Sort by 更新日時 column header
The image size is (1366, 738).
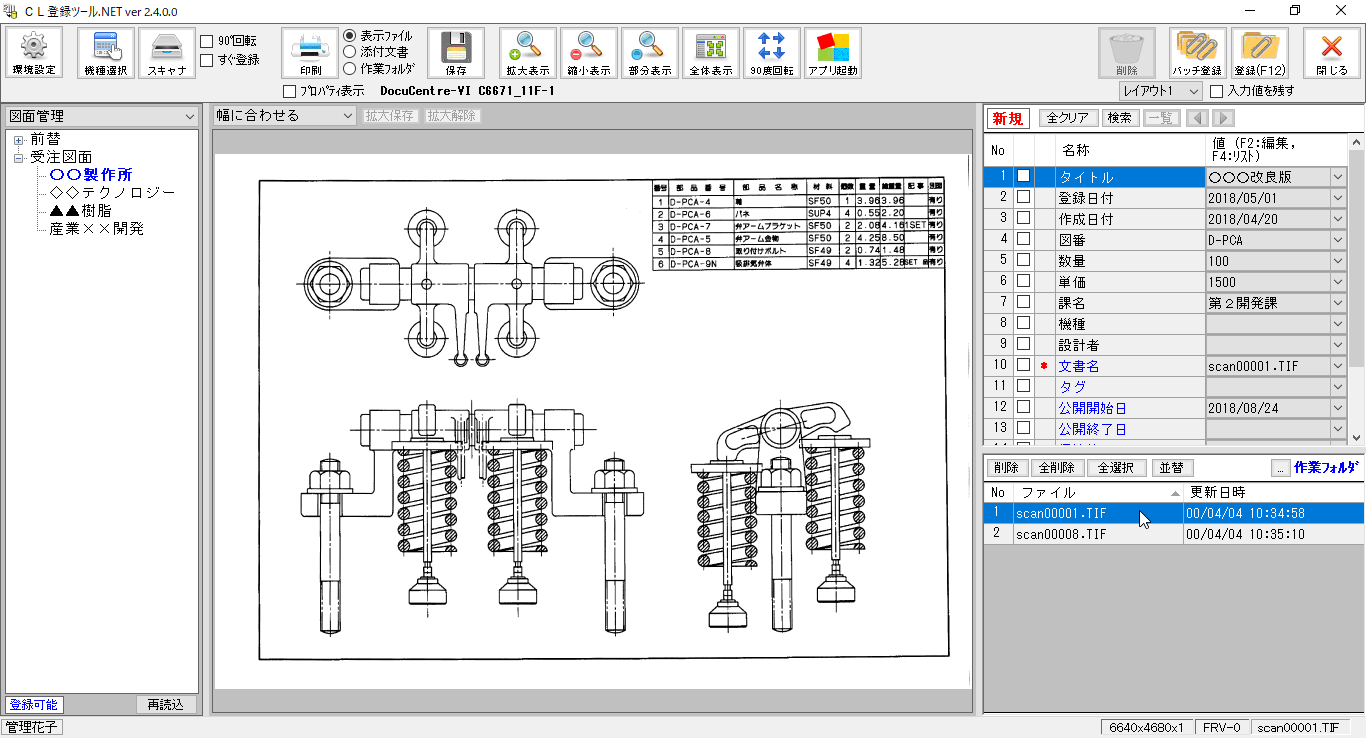[1273, 492]
